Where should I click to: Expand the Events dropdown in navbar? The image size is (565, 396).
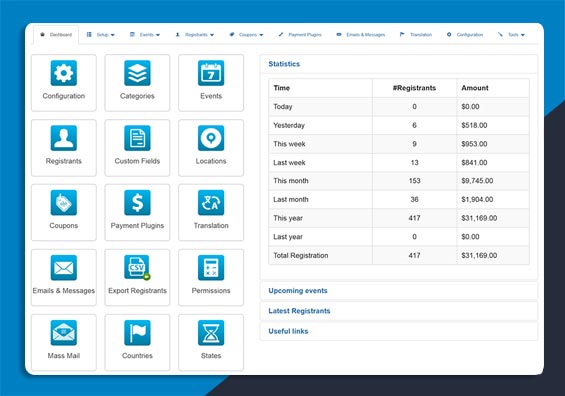pyautogui.click(x=144, y=35)
